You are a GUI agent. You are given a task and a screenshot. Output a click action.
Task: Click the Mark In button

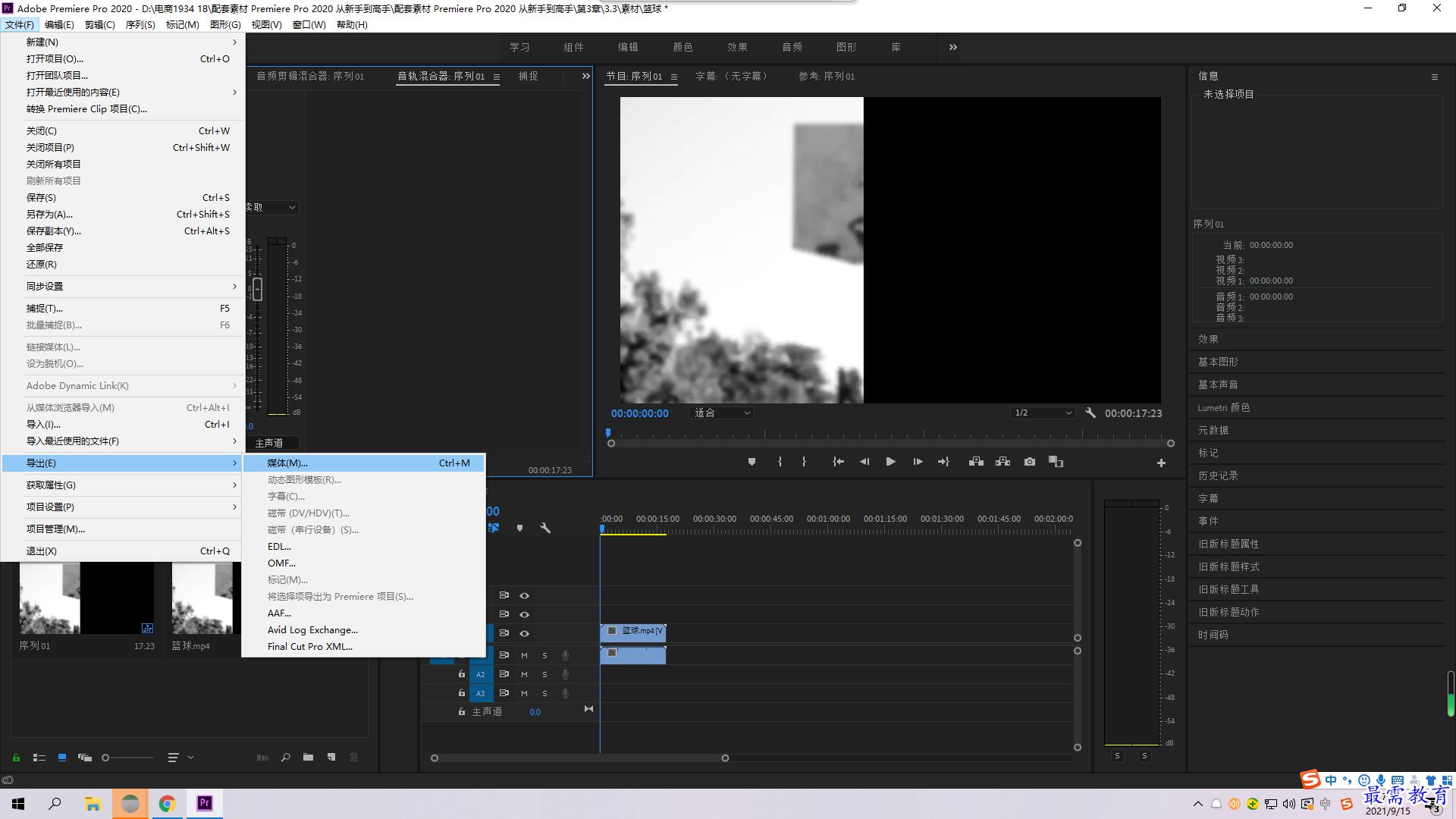coord(780,462)
